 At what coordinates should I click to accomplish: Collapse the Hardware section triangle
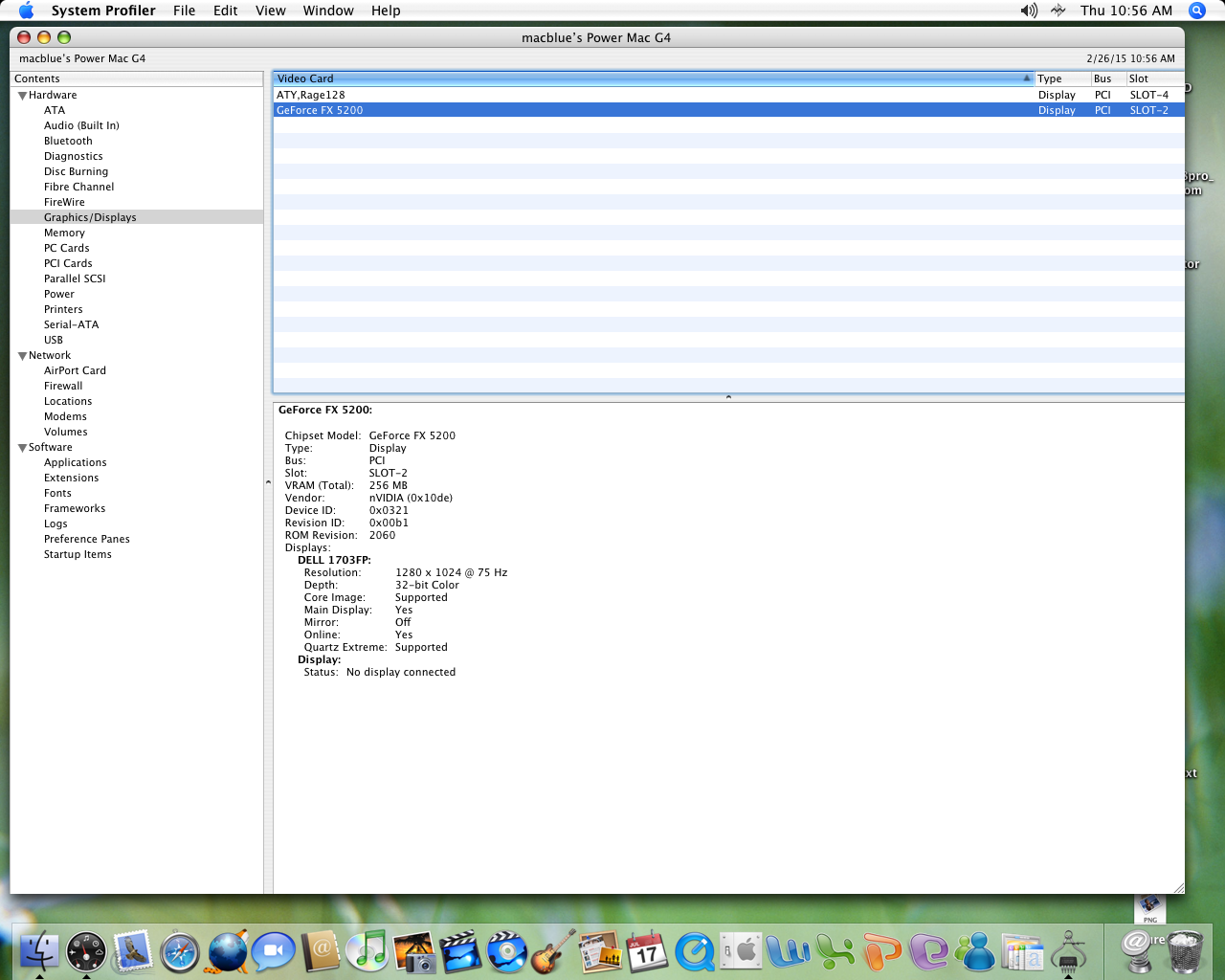click(22, 96)
